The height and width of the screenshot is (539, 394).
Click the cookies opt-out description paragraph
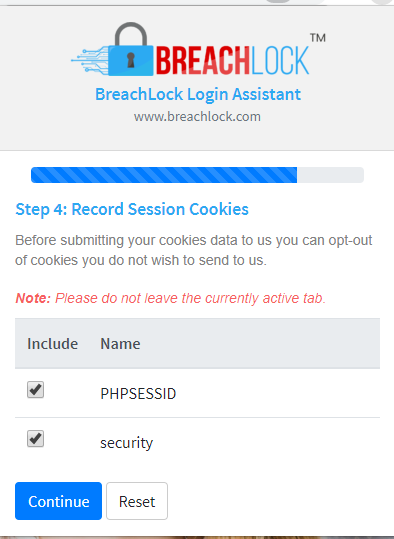pyautogui.click(x=194, y=250)
